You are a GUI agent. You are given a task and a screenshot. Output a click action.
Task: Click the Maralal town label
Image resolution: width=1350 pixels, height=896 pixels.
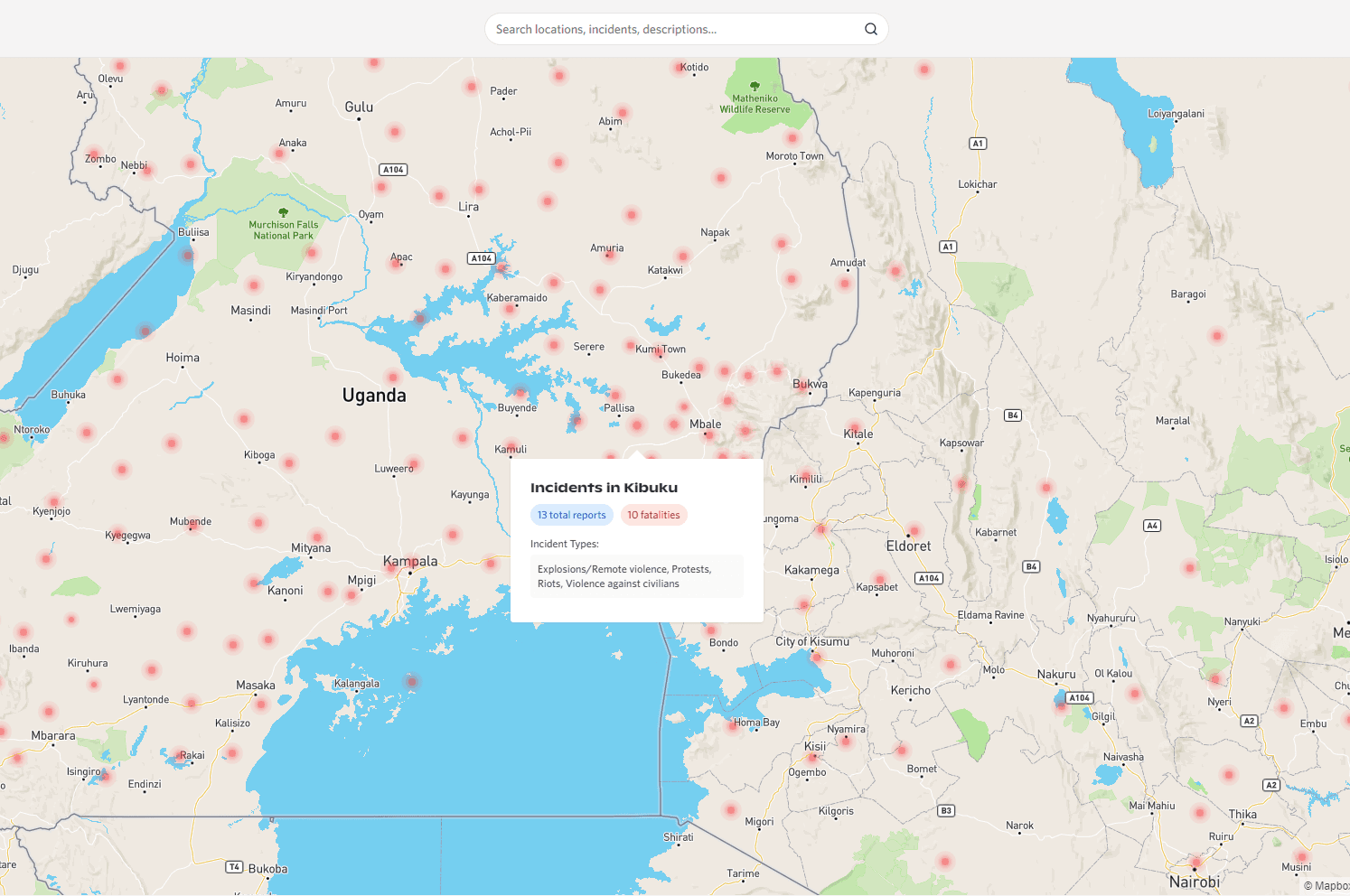(1173, 421)
